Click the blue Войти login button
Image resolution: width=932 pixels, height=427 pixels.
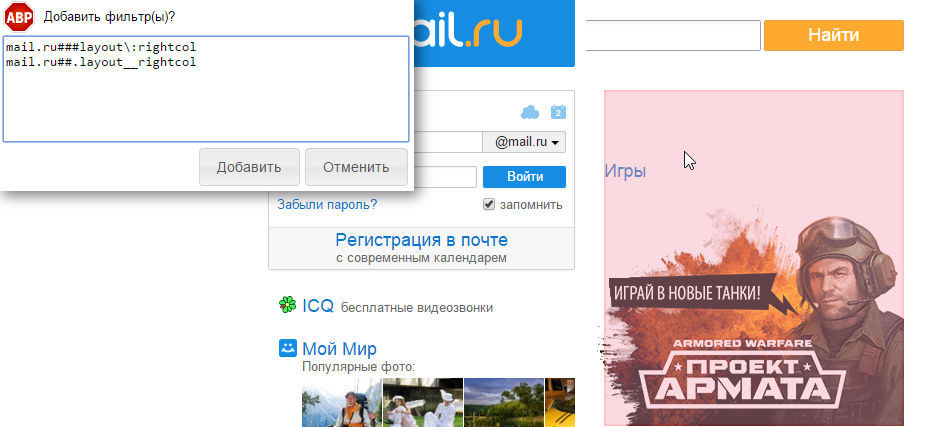coord(524,177)
